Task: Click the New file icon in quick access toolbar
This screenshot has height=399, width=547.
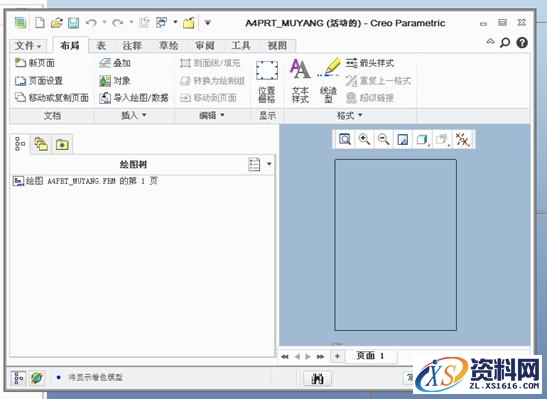Action: coord(40,23)
